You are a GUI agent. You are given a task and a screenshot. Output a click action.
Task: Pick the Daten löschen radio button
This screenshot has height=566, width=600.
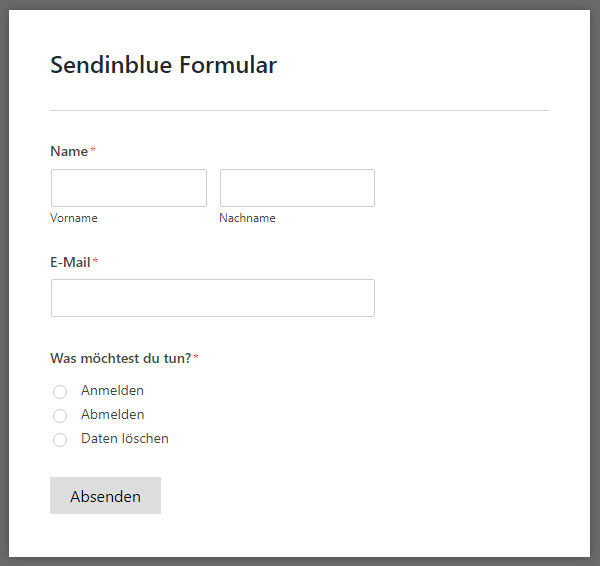point(60,440)
